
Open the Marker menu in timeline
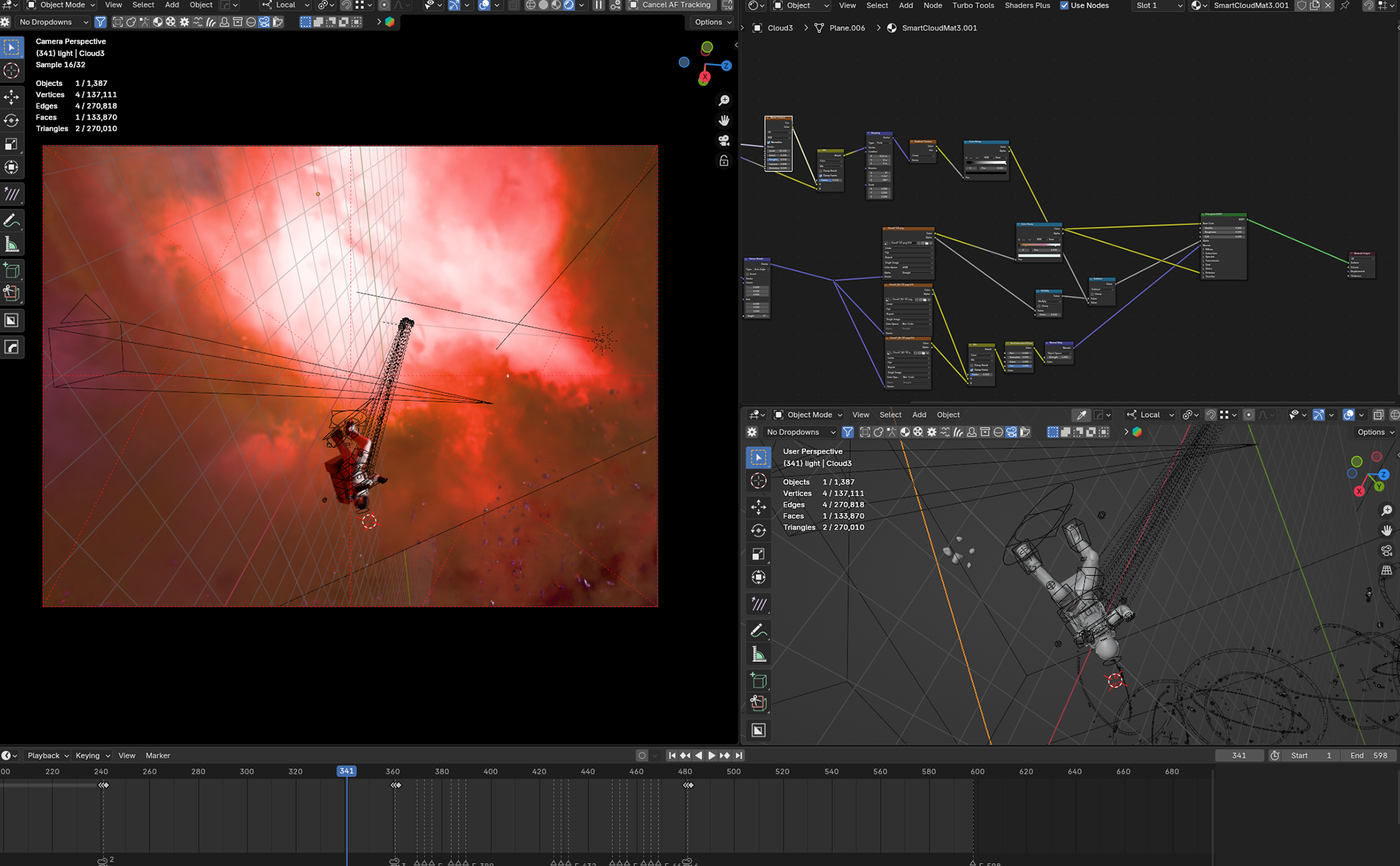pos(157,756)
